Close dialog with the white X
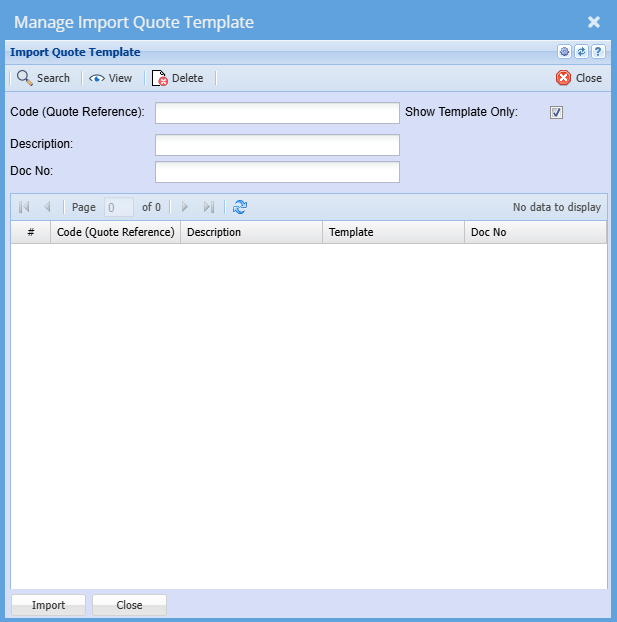Viewport: 617px width, 622px height. (x=594, y=22)
